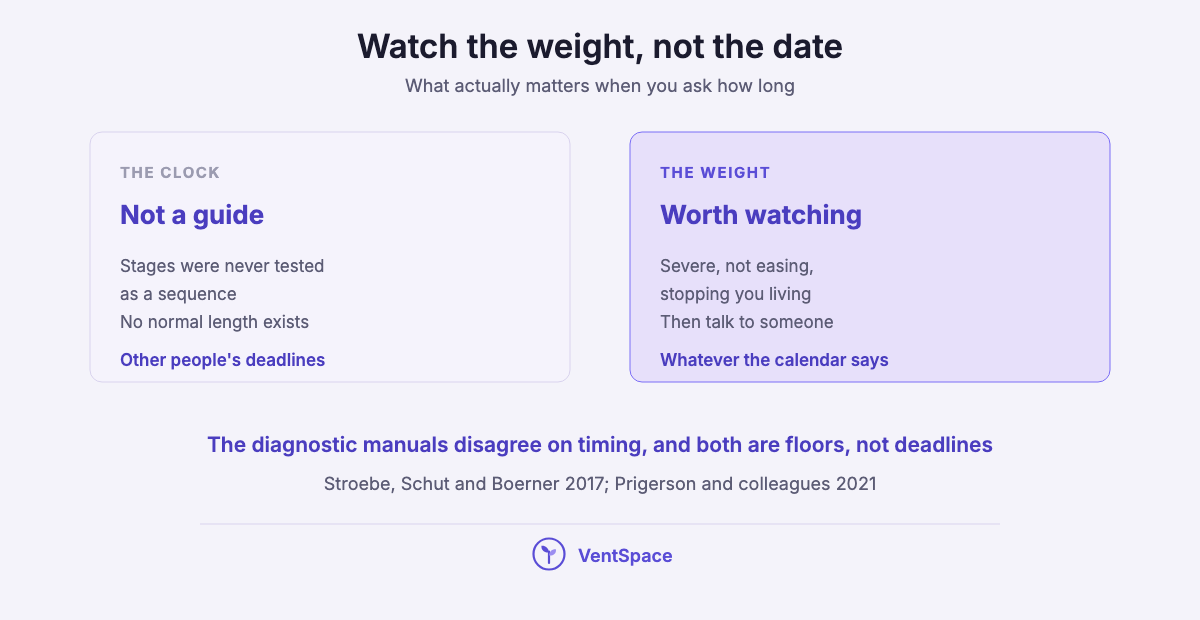Click 'Other people's deadlines' link text
Viewport: 1200px width, 620px height.
coord(222,360)
